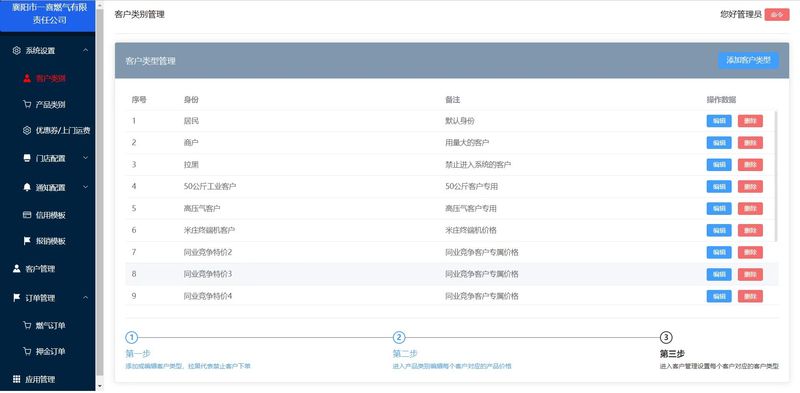
Task: Expand the 门店配置 submenu chevron
Action: (85, 158)
